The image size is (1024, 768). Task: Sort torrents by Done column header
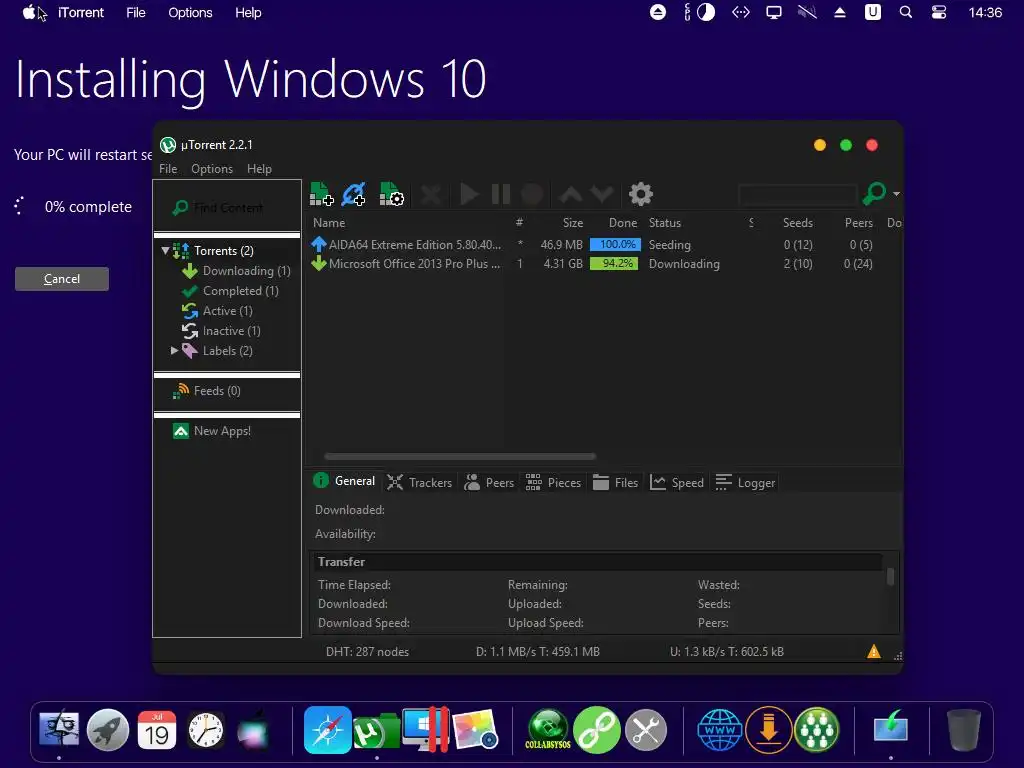(x=622, y=223)
